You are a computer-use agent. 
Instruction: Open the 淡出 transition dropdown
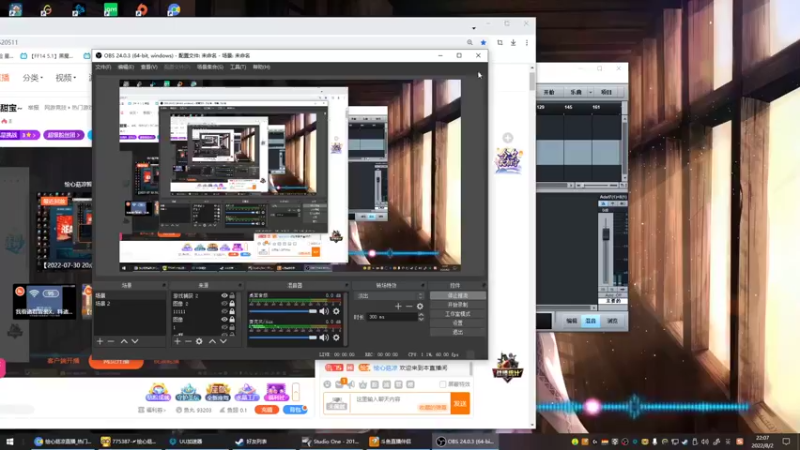click(390, 296)
